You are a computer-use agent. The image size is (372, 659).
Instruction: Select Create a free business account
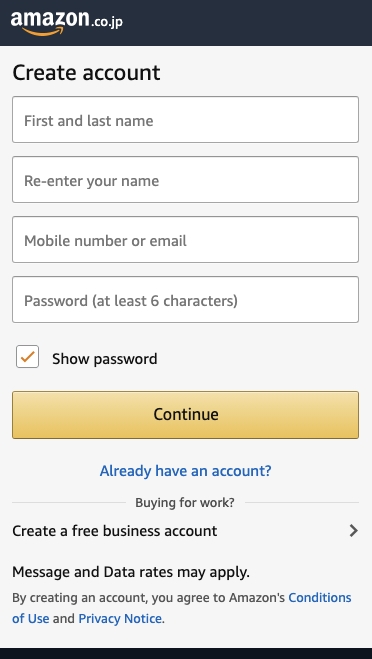click(185, 531)
